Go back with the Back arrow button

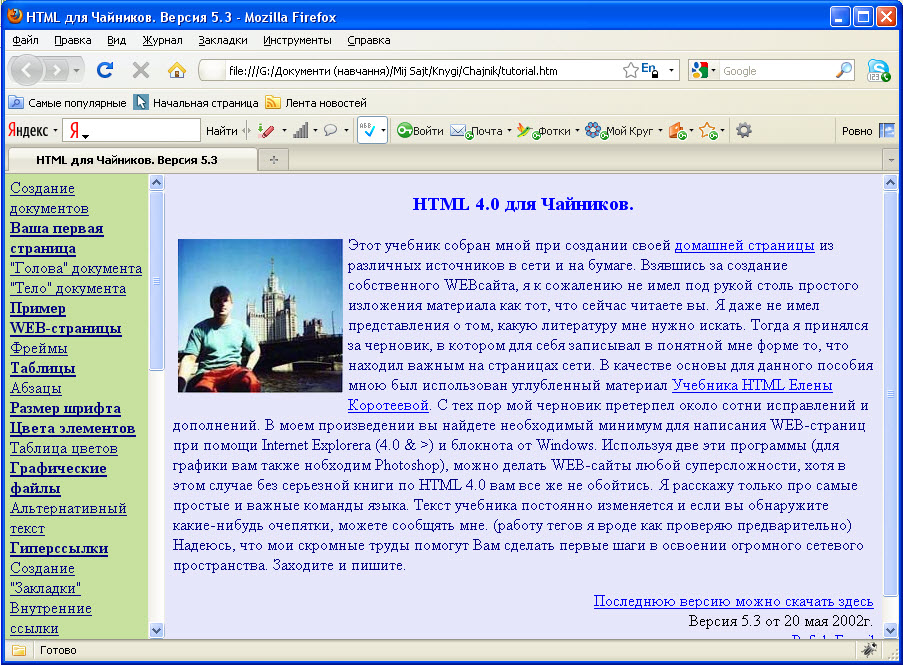pyautogui.click(x=26, y=70)
